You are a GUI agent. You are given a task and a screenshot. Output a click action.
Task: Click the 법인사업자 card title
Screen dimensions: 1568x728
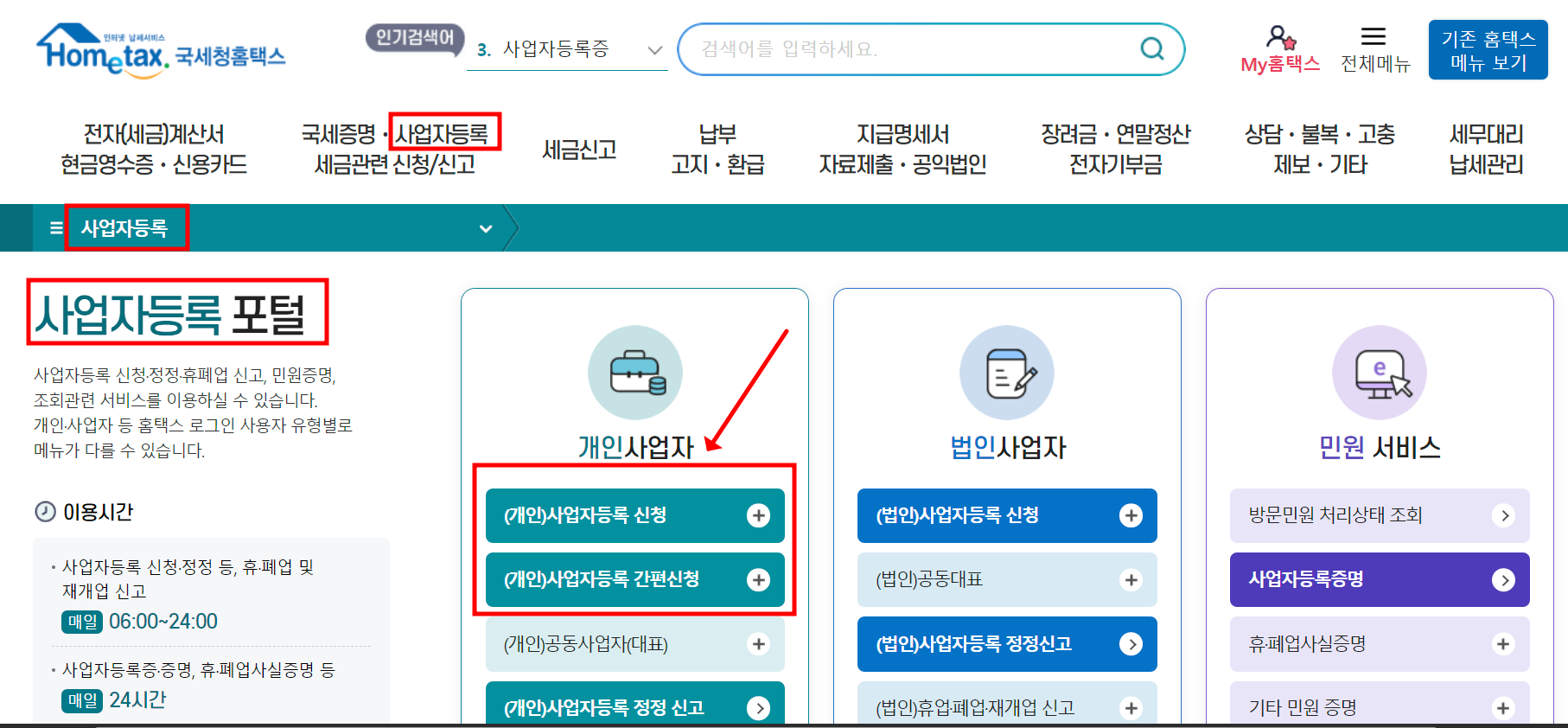(1008, 447)
